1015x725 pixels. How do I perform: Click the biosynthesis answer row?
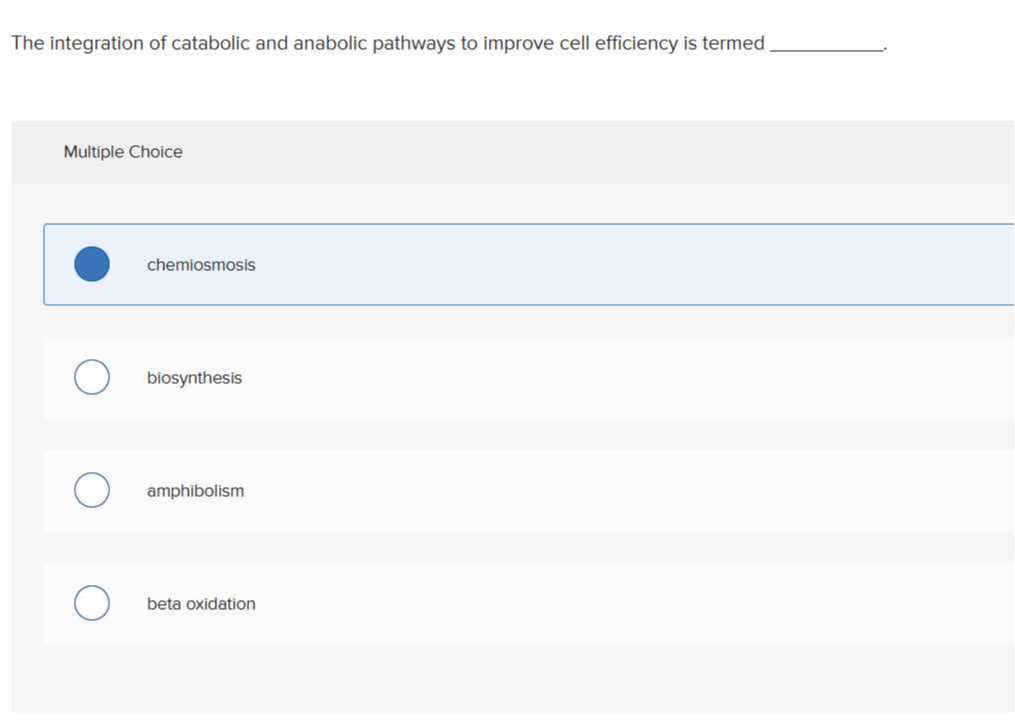[x=500, y=377]
